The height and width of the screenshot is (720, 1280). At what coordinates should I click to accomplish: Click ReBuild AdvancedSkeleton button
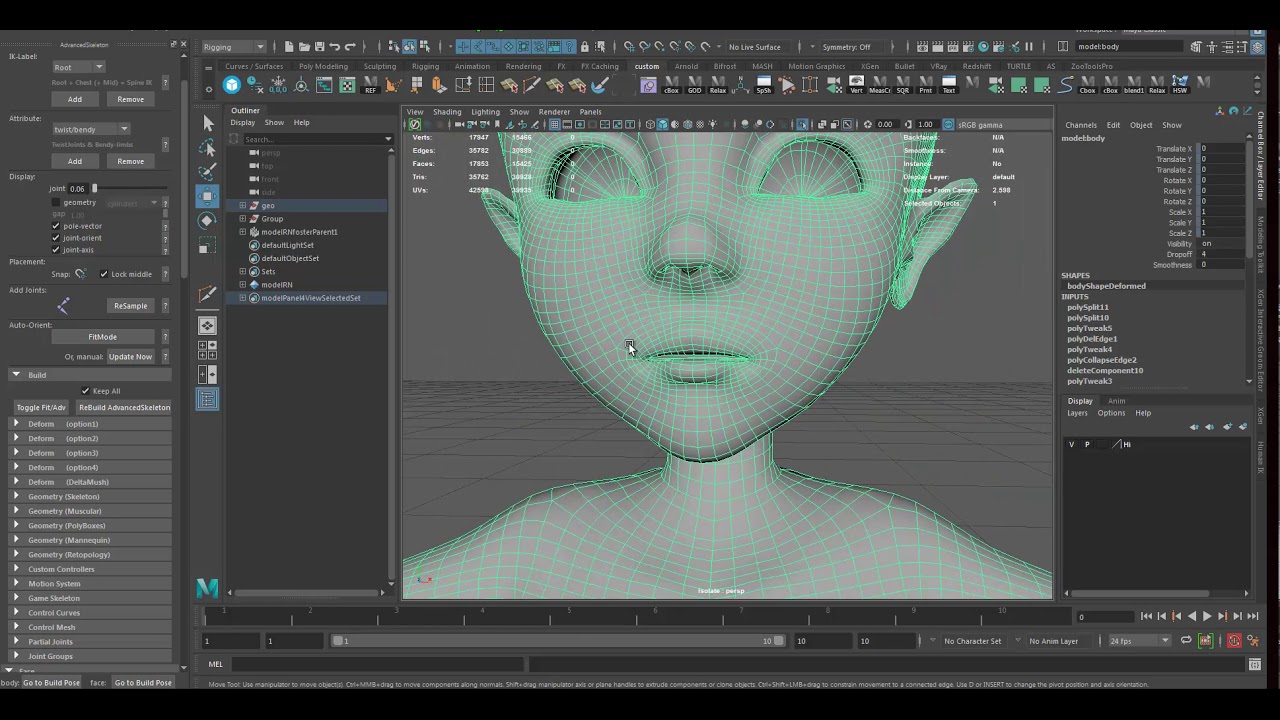pyautogui.click(x=124, y=408)
